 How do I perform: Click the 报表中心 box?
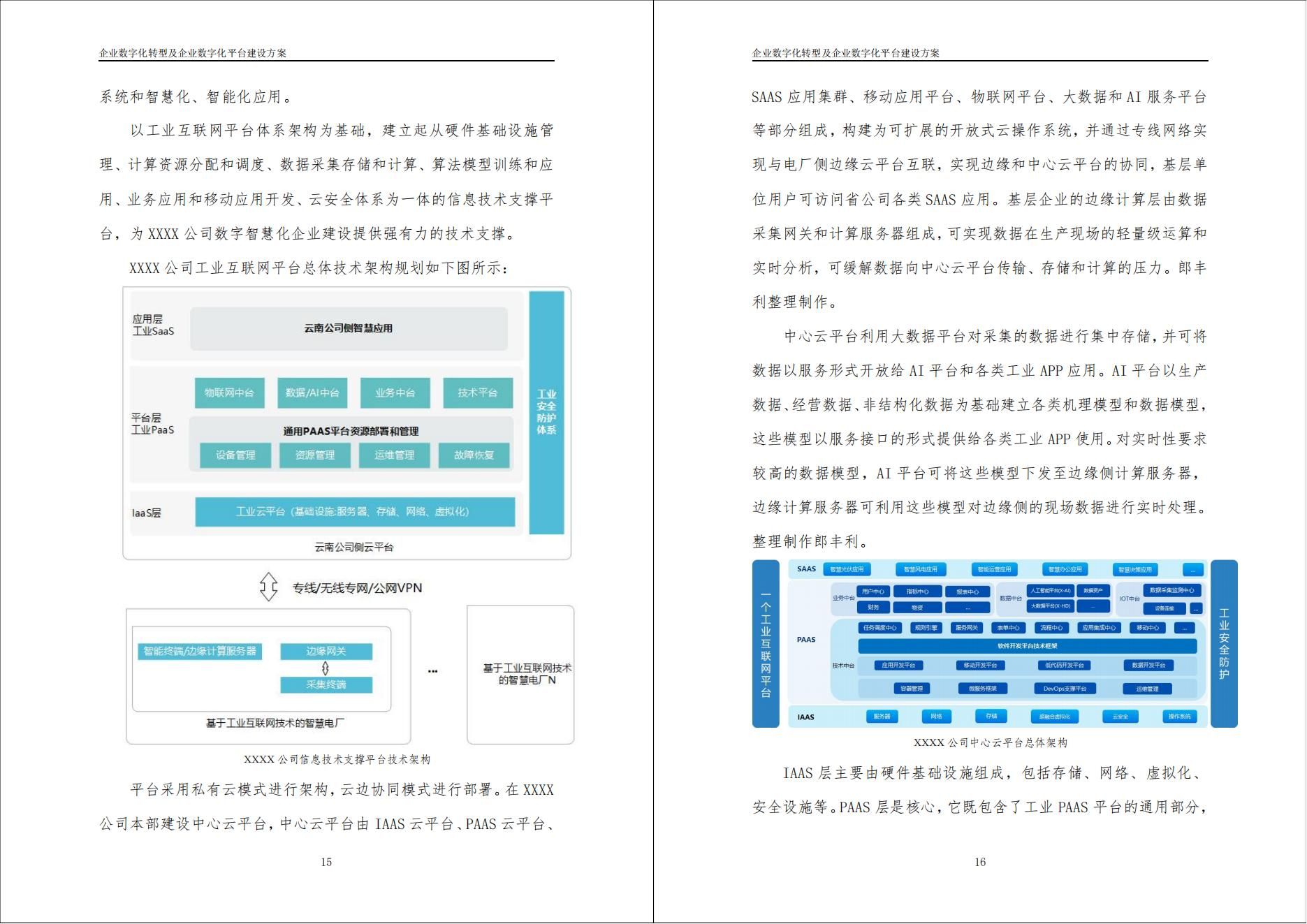point(968,592)
